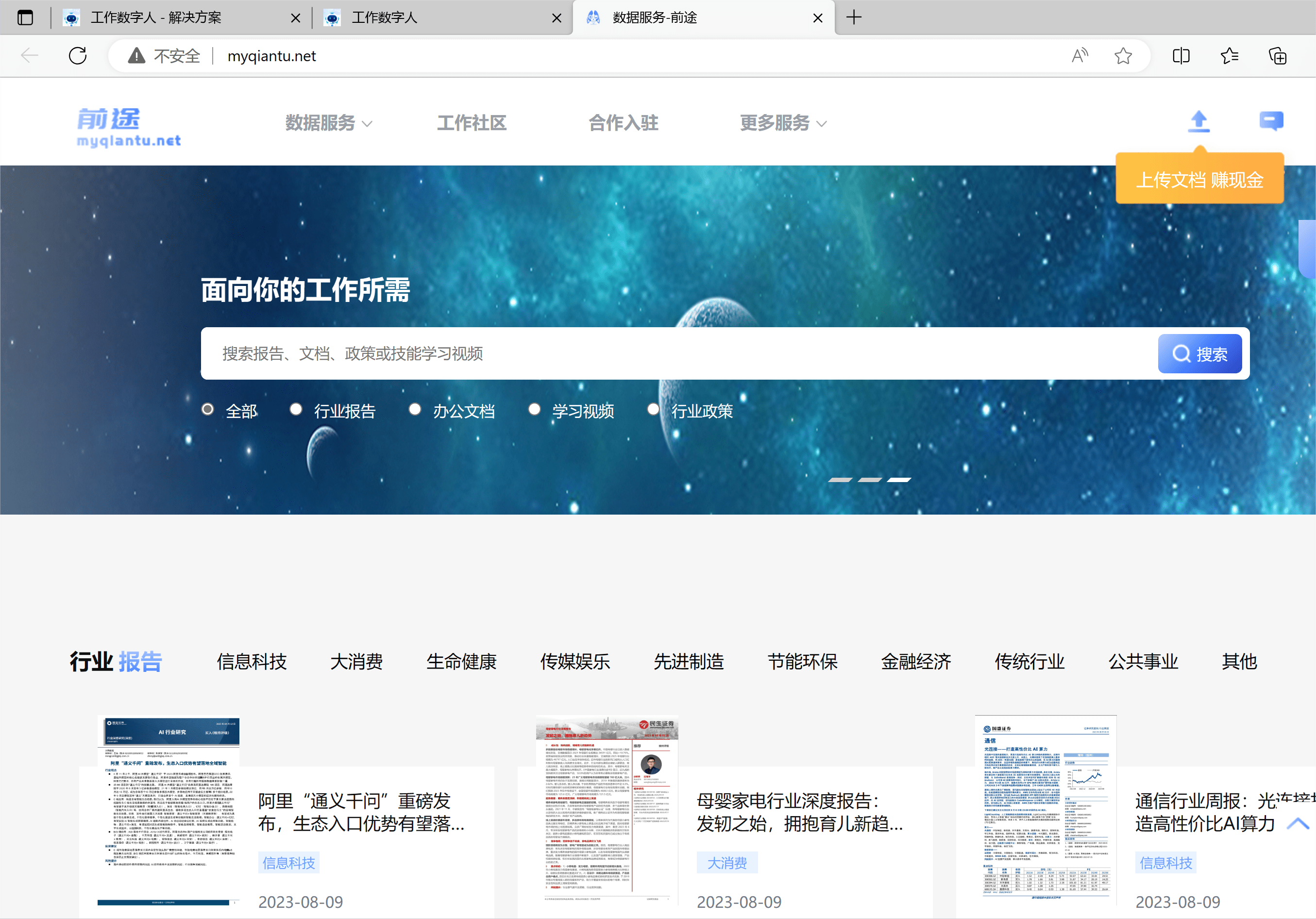Screen dimensions: 1316x919
Task: Click the browser back arrow
Action: [x=29, y=55]
